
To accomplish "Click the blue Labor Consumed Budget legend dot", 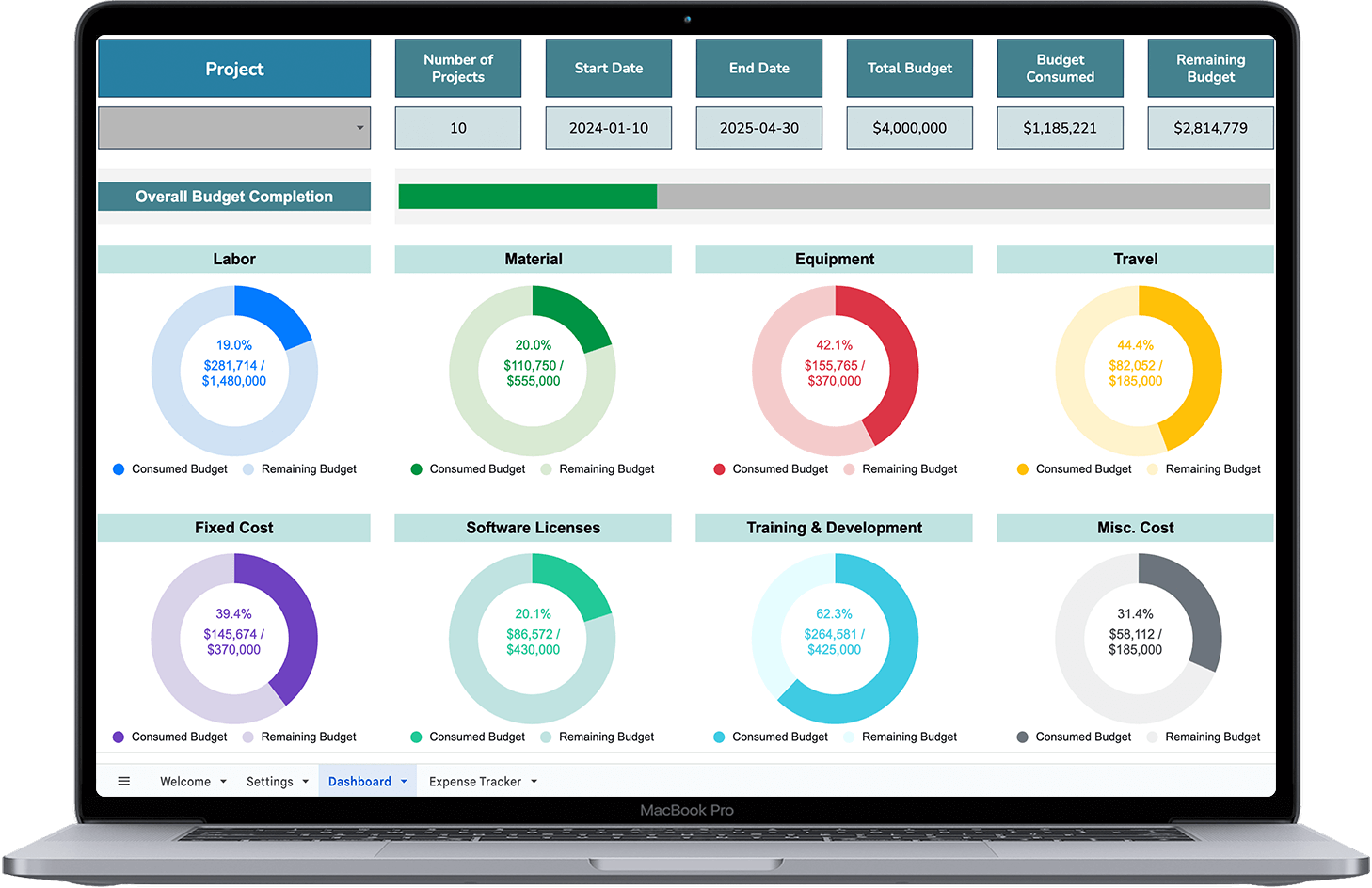I will 119,469.
